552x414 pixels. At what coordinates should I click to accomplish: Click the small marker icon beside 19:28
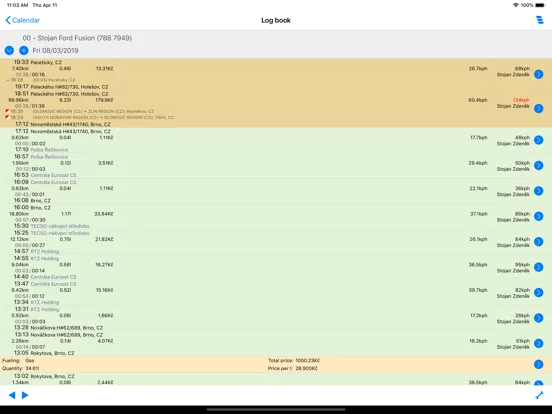pos(7,80)
